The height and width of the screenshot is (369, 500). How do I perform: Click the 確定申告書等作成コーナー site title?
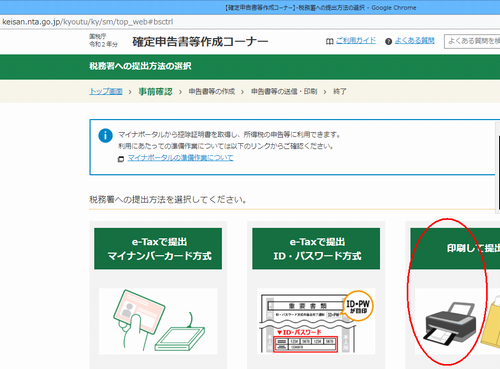click(x=200, y=42)
